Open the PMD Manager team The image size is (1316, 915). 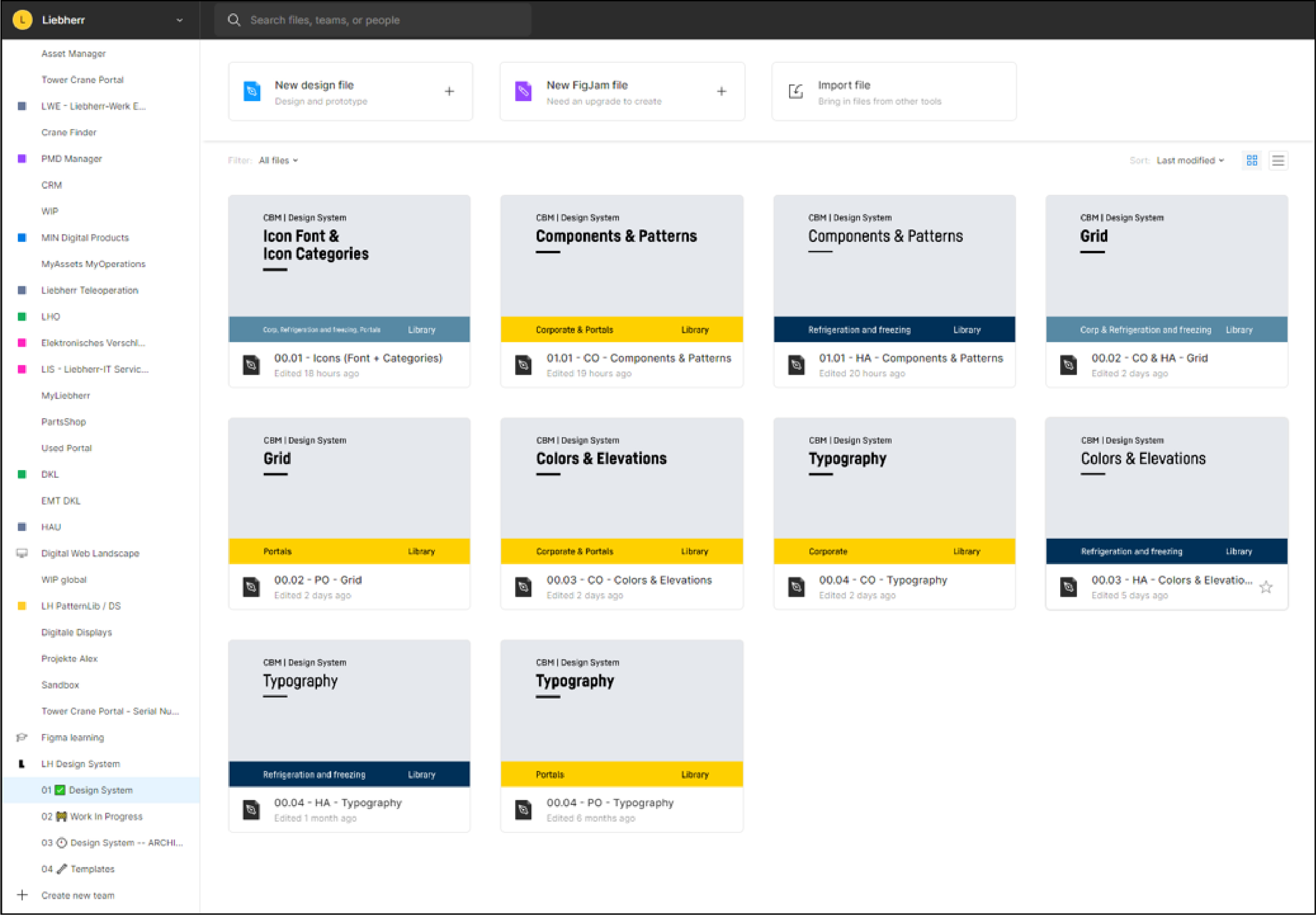71,159
